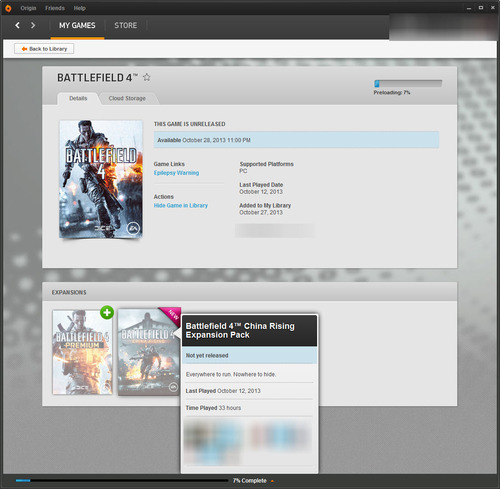Image resolution: width=500 pixels, height=489 pixels.
Task: Click the 7% Complete status text
Action: coord(250,481)
